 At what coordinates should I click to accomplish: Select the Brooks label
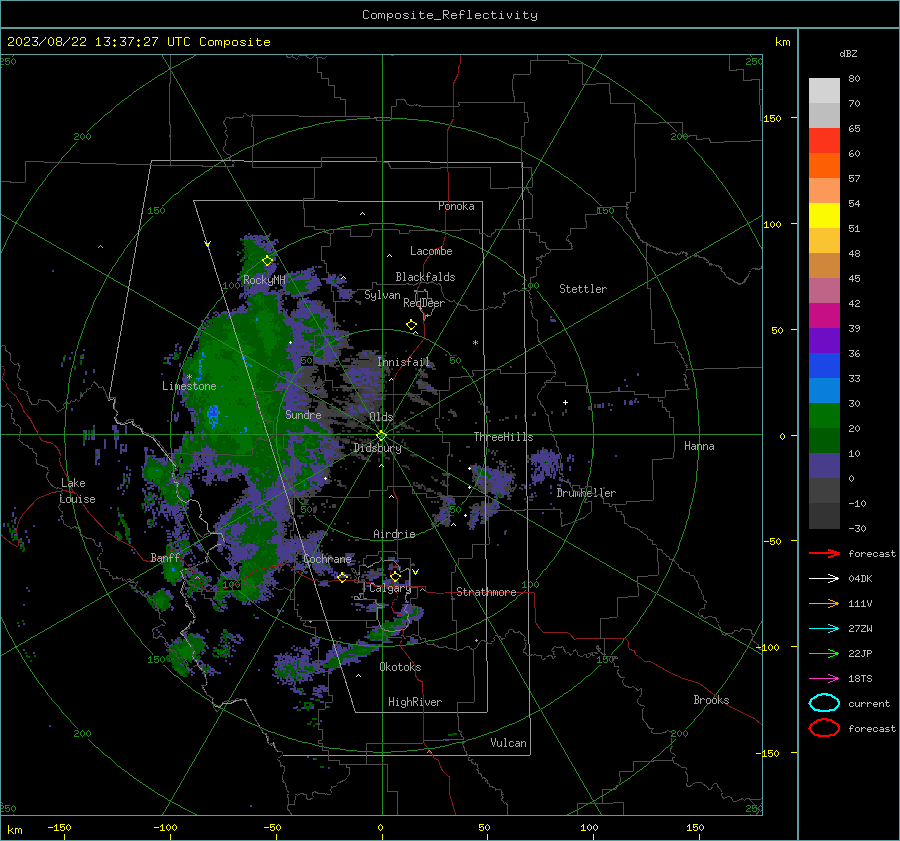click(711, 700)
